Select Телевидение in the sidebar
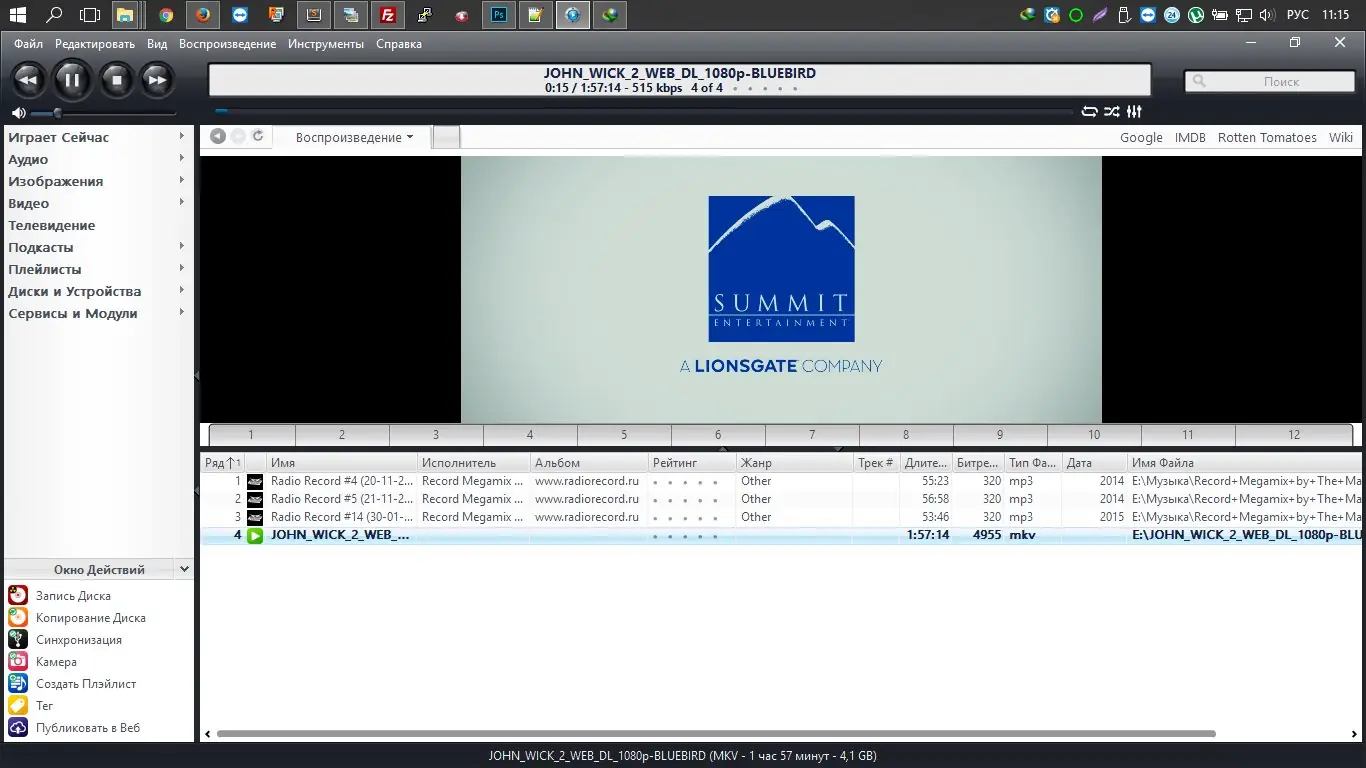This screenshot has width=1366, height=768. click(52, 226)
